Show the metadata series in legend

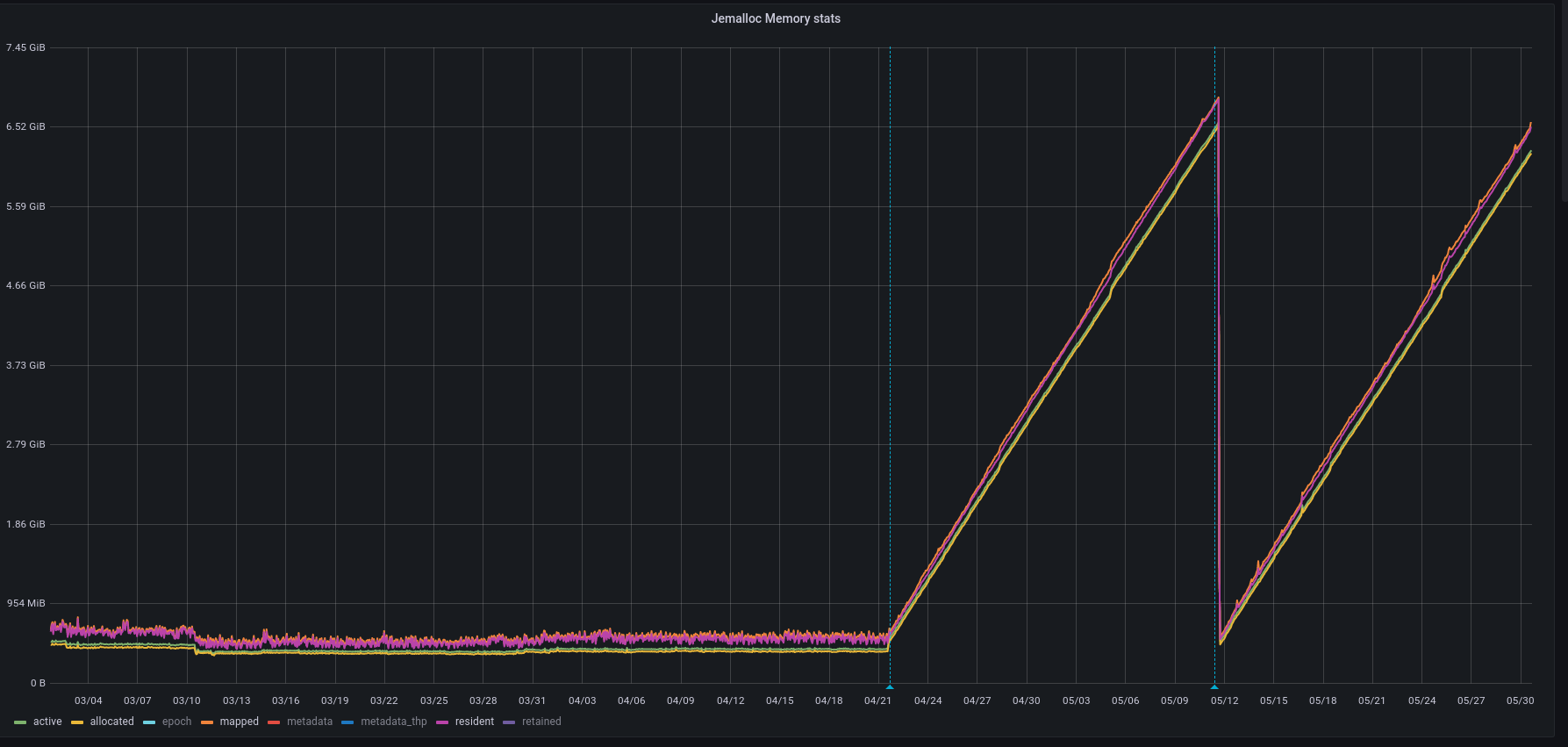point(310,722)
